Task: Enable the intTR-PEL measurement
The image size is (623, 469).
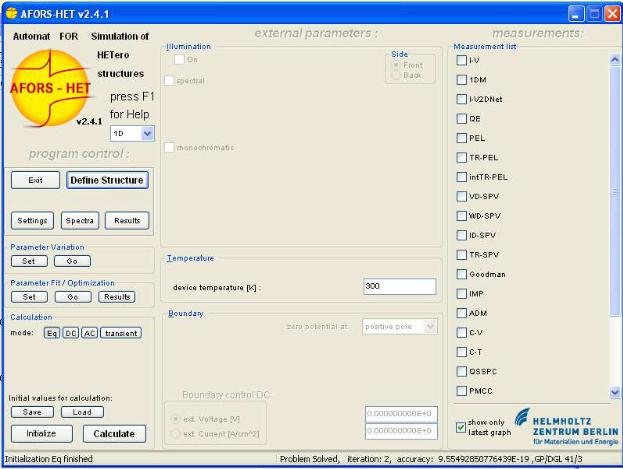Action: [461, 177]
